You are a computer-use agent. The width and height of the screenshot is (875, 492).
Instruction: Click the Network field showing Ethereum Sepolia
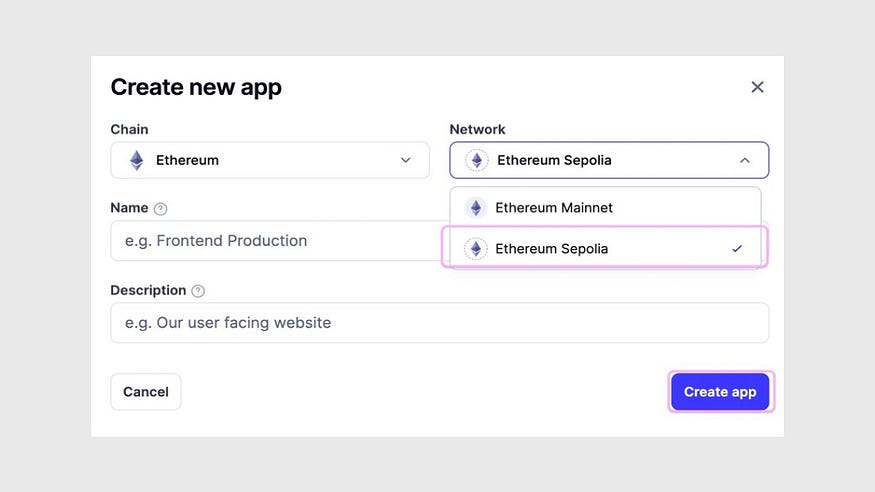point(609,160)
